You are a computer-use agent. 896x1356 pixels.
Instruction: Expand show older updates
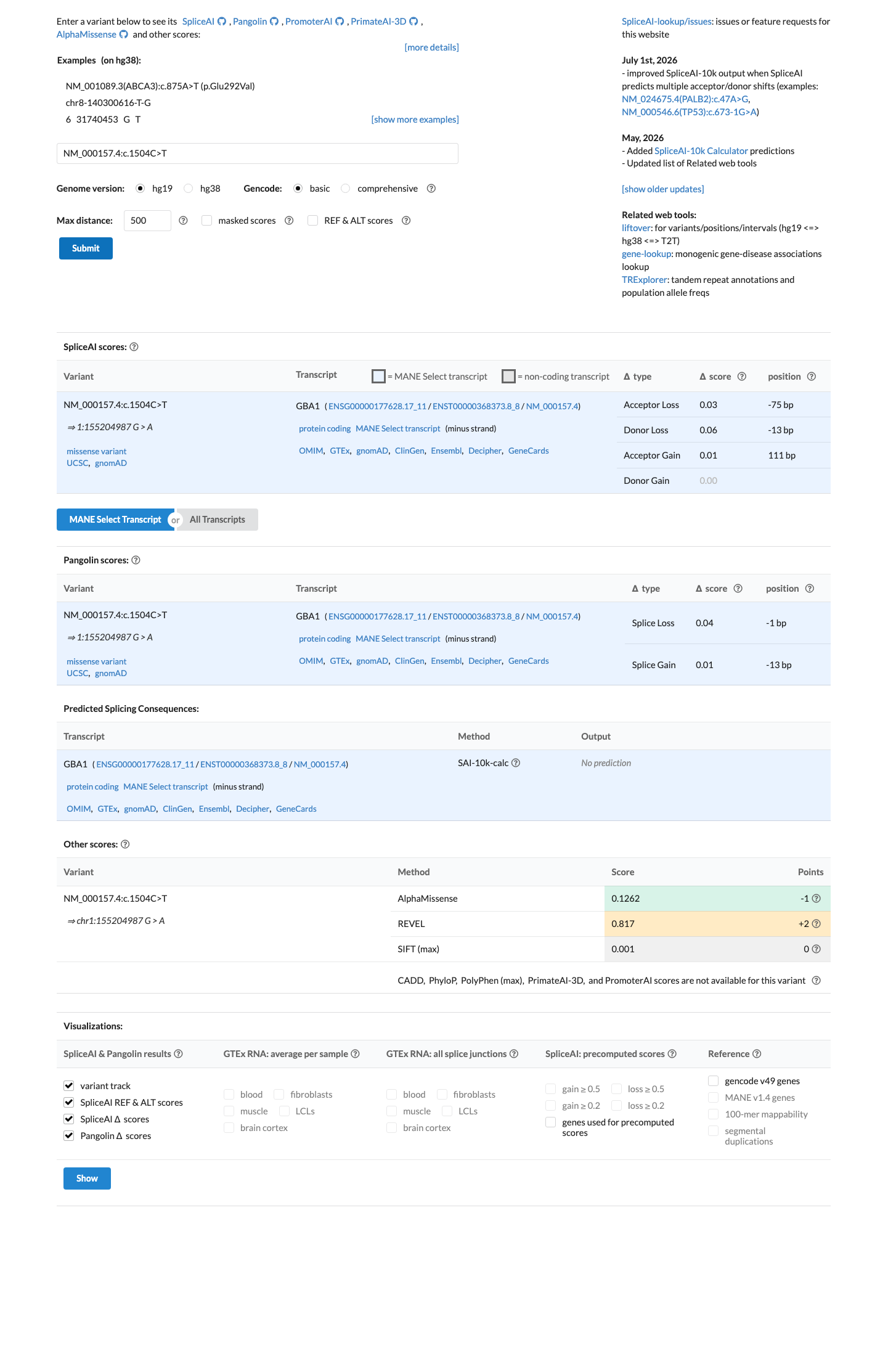pos(662,189)
